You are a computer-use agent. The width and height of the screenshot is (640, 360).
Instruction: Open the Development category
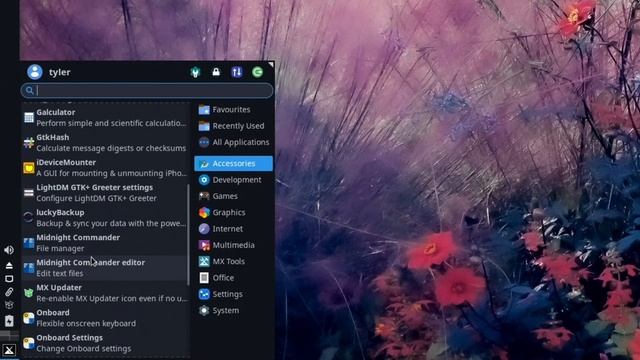pyautogui.click(x=233, y=180)
